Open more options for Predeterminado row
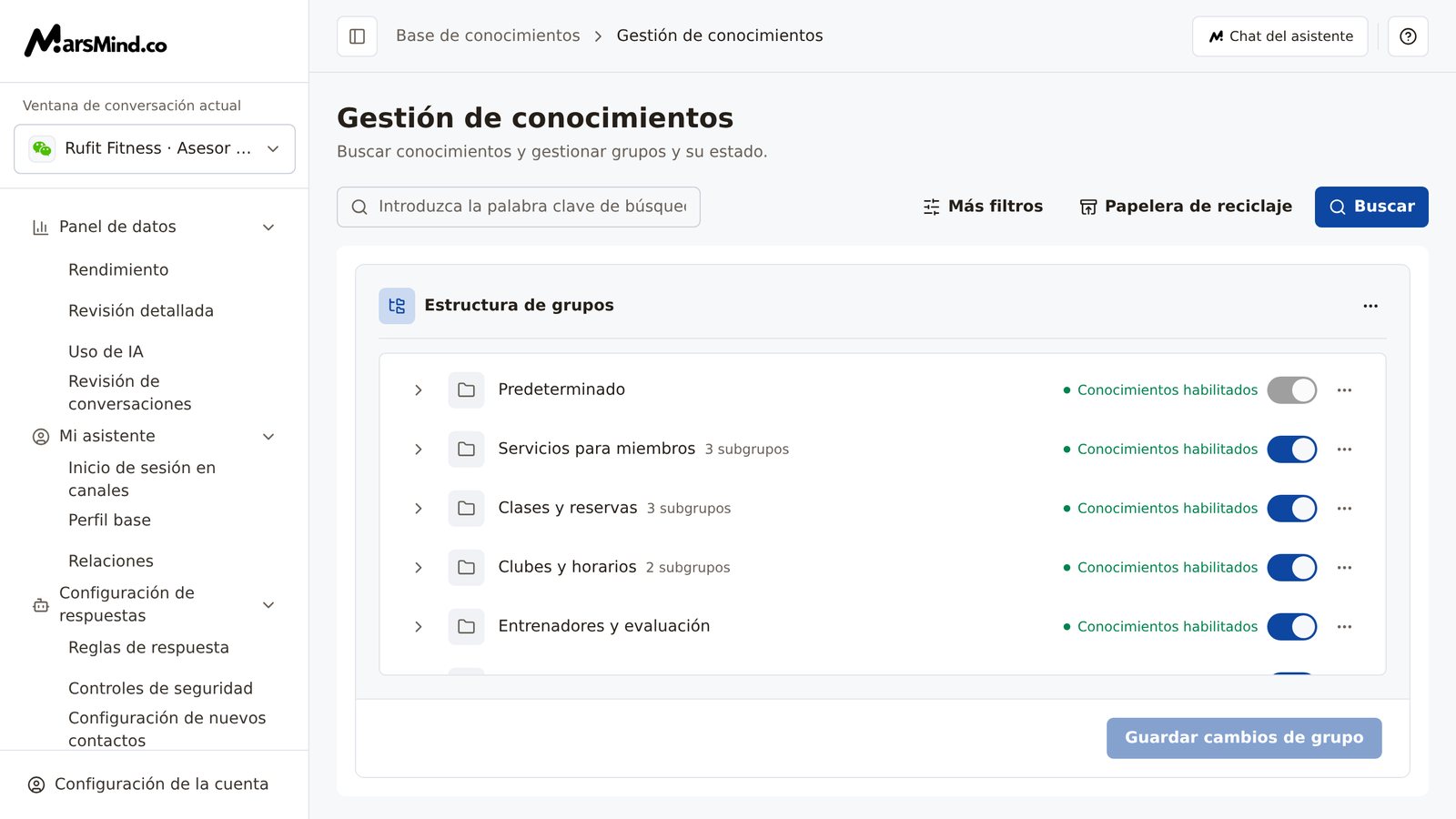1456x819 pixels. click(x=1344, y=390)
